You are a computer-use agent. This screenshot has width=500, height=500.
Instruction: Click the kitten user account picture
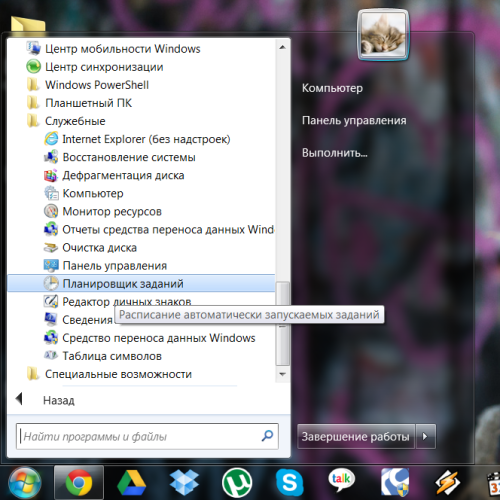pyautogui.click(x=383, y=35)
